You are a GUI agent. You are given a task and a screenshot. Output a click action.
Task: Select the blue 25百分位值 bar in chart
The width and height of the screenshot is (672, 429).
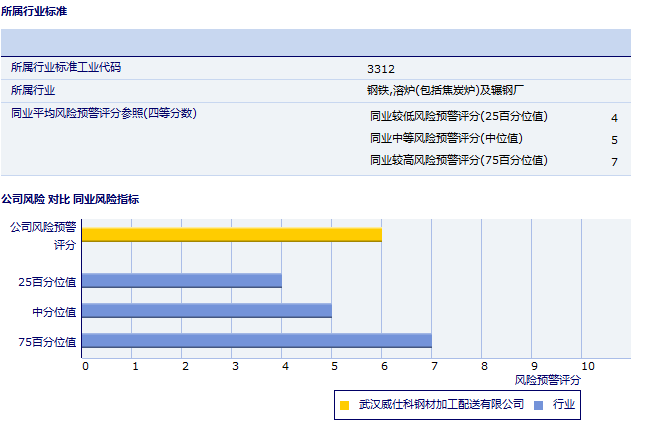tap(181, 281)
